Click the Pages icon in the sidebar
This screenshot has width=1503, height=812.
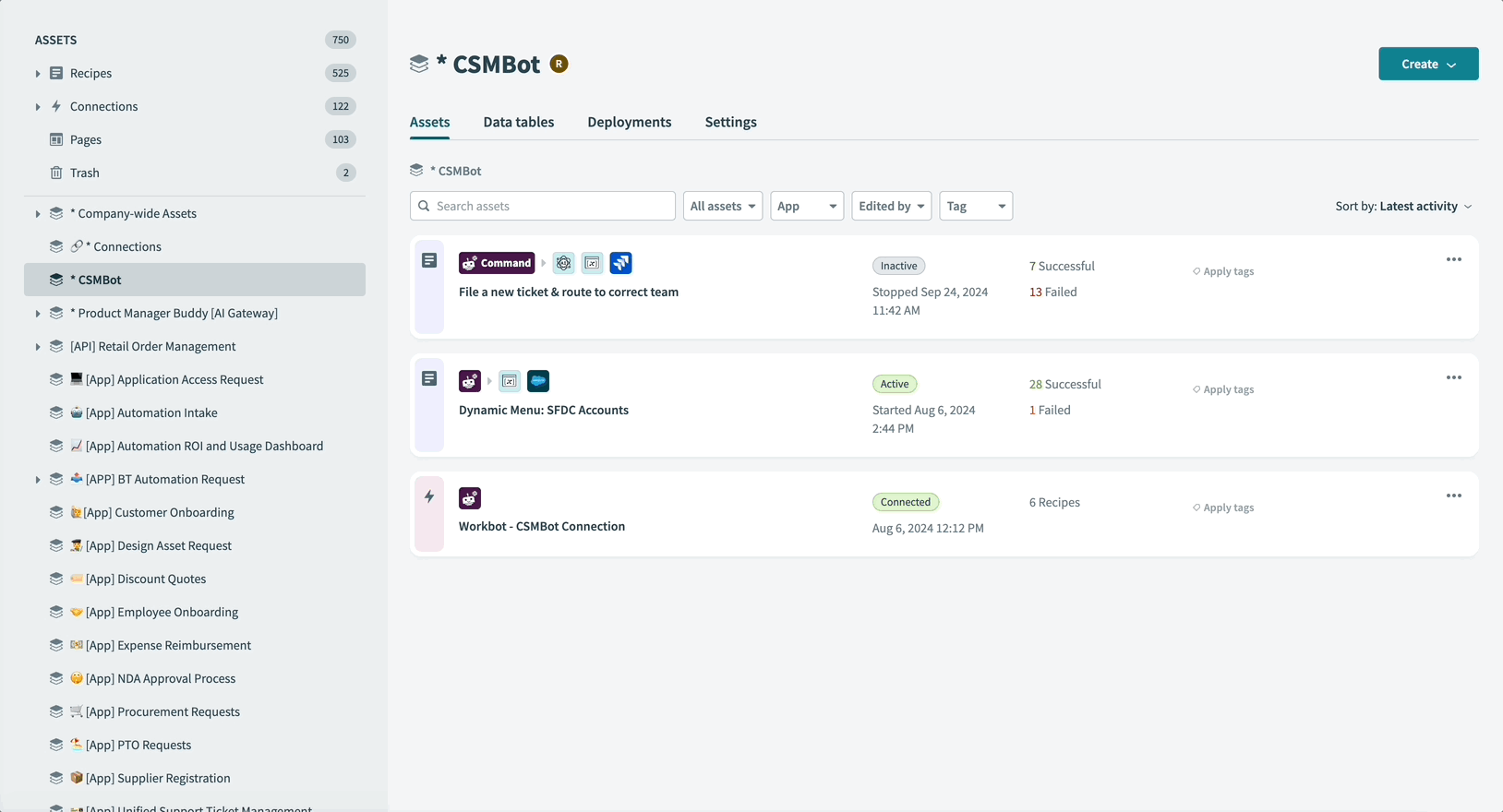pyautogui.click(x=56, y=139)
